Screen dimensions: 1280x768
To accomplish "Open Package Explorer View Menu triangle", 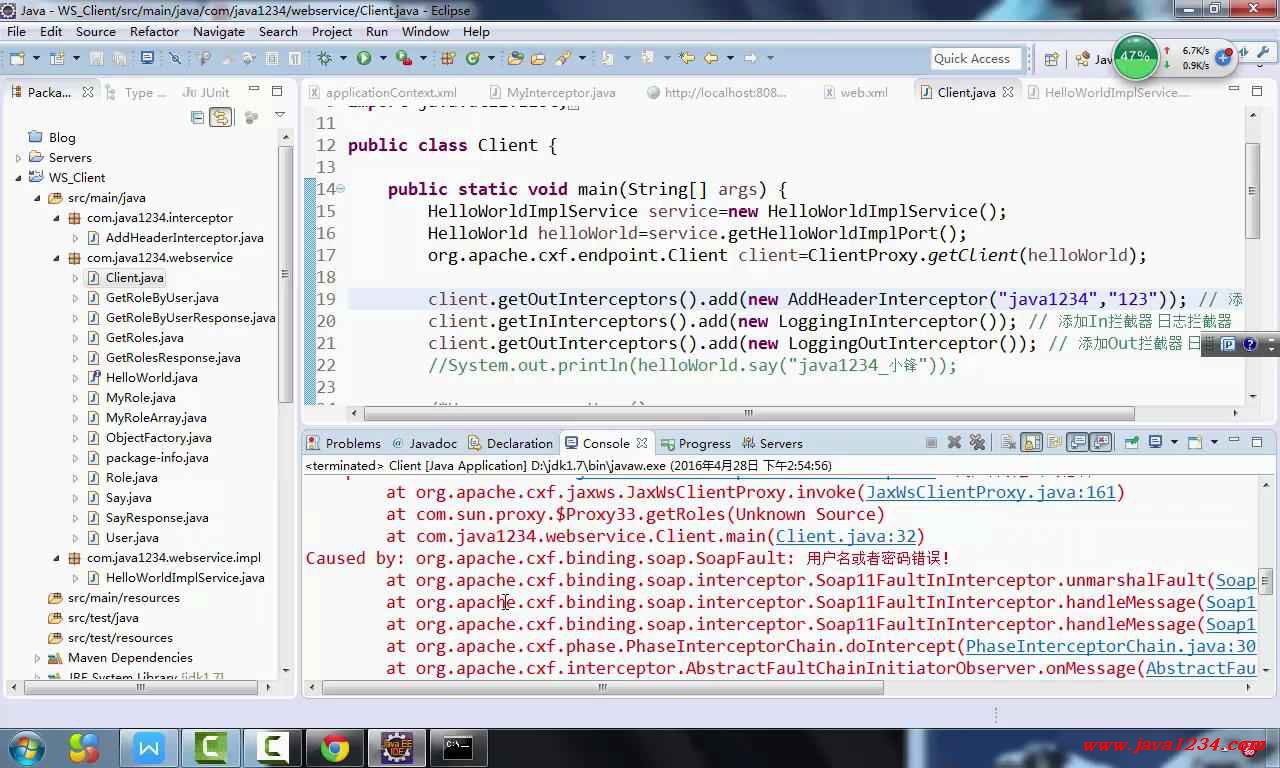I will (280, 117).
